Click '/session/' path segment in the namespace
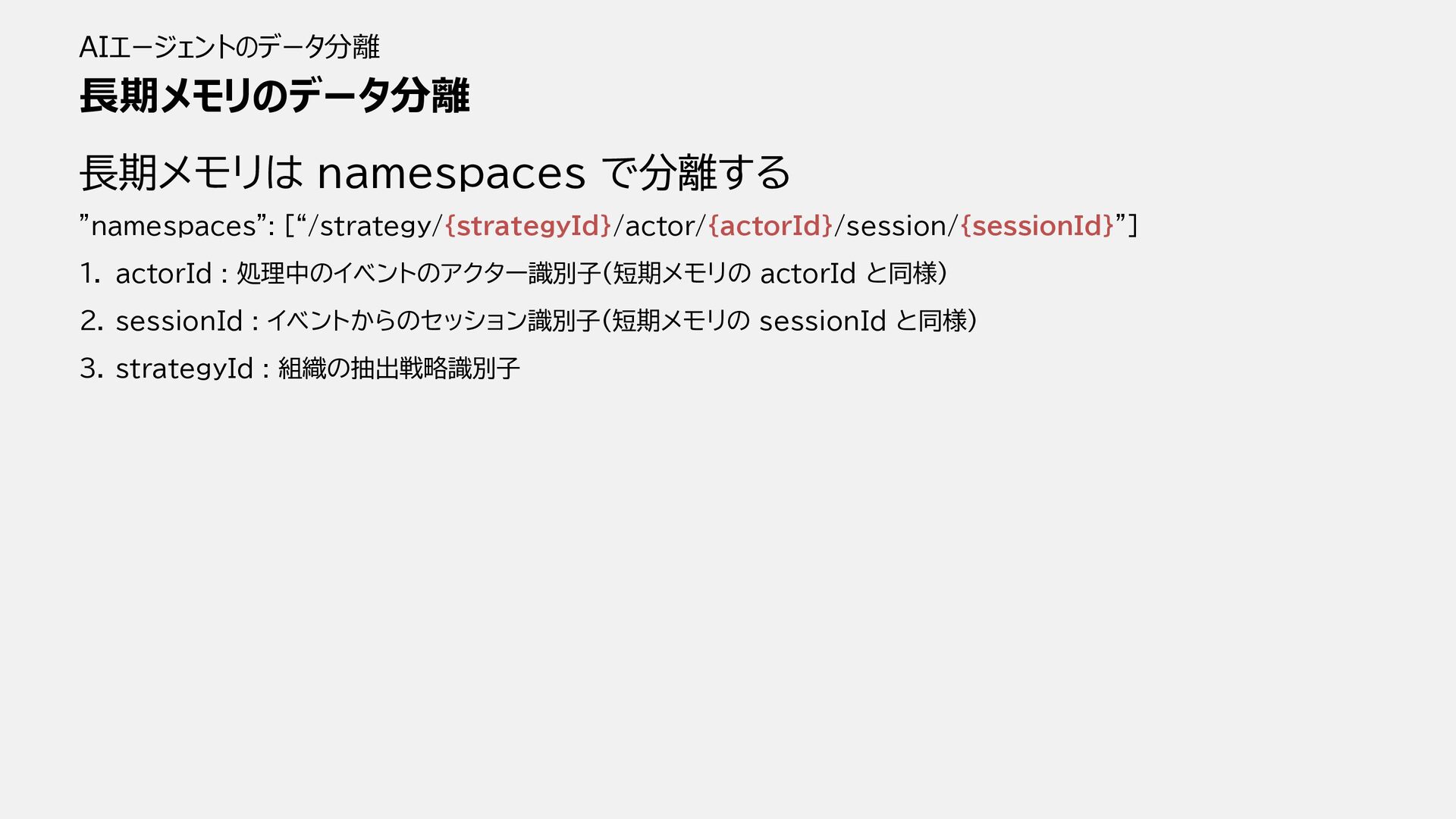 [x=897, y=226]
